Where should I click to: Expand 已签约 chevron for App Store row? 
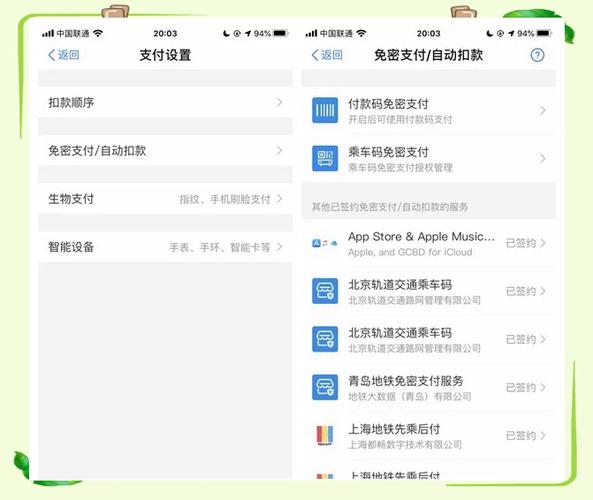click(x=543, y=243)
